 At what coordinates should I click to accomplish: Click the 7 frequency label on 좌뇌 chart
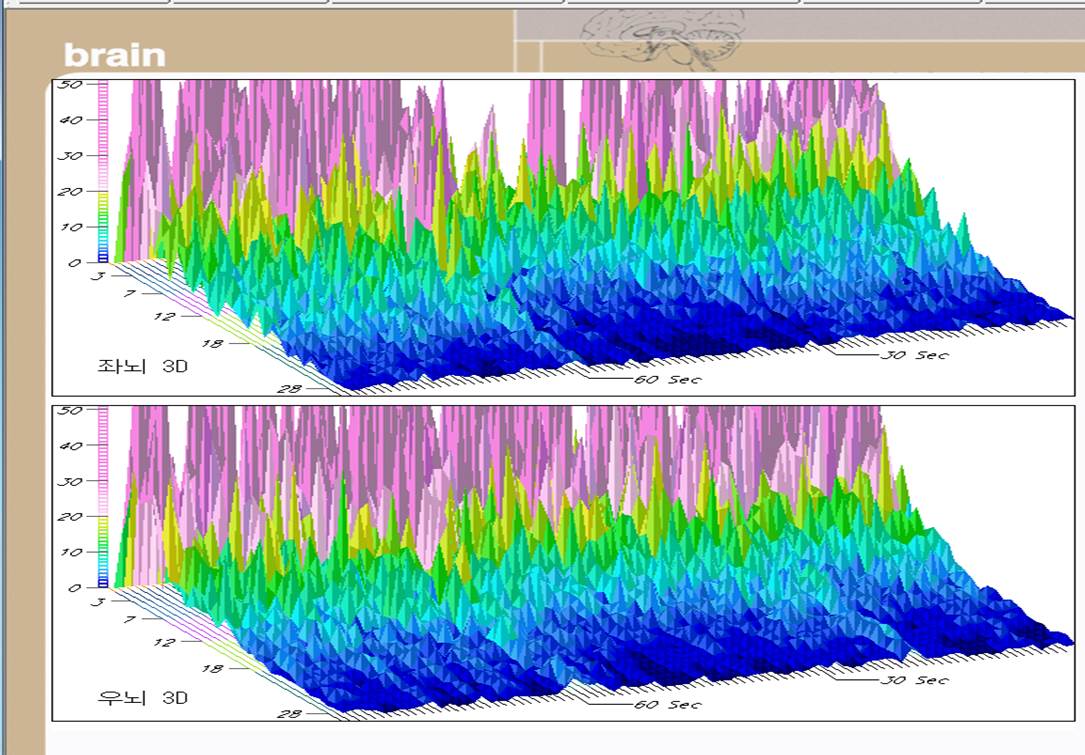pos(126,294)
